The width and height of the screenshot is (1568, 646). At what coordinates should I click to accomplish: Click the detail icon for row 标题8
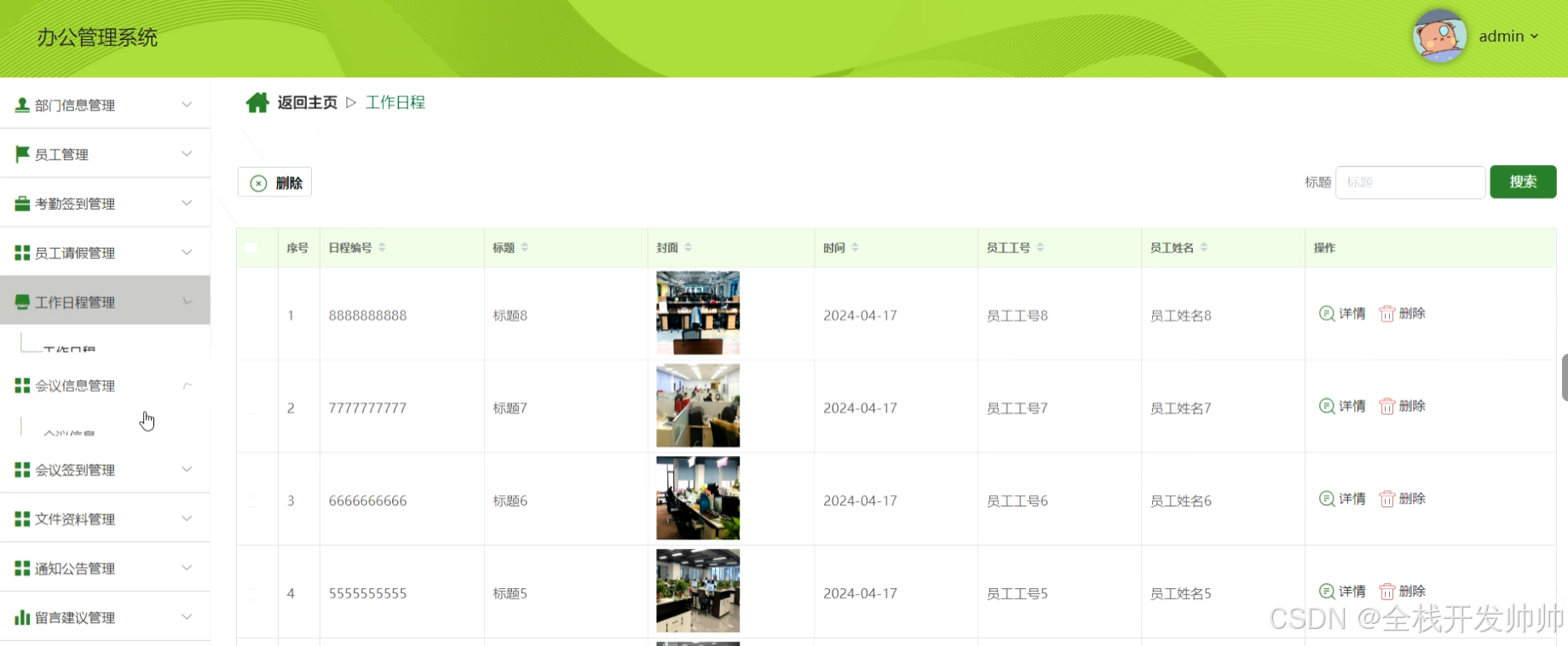[1327, 314]
